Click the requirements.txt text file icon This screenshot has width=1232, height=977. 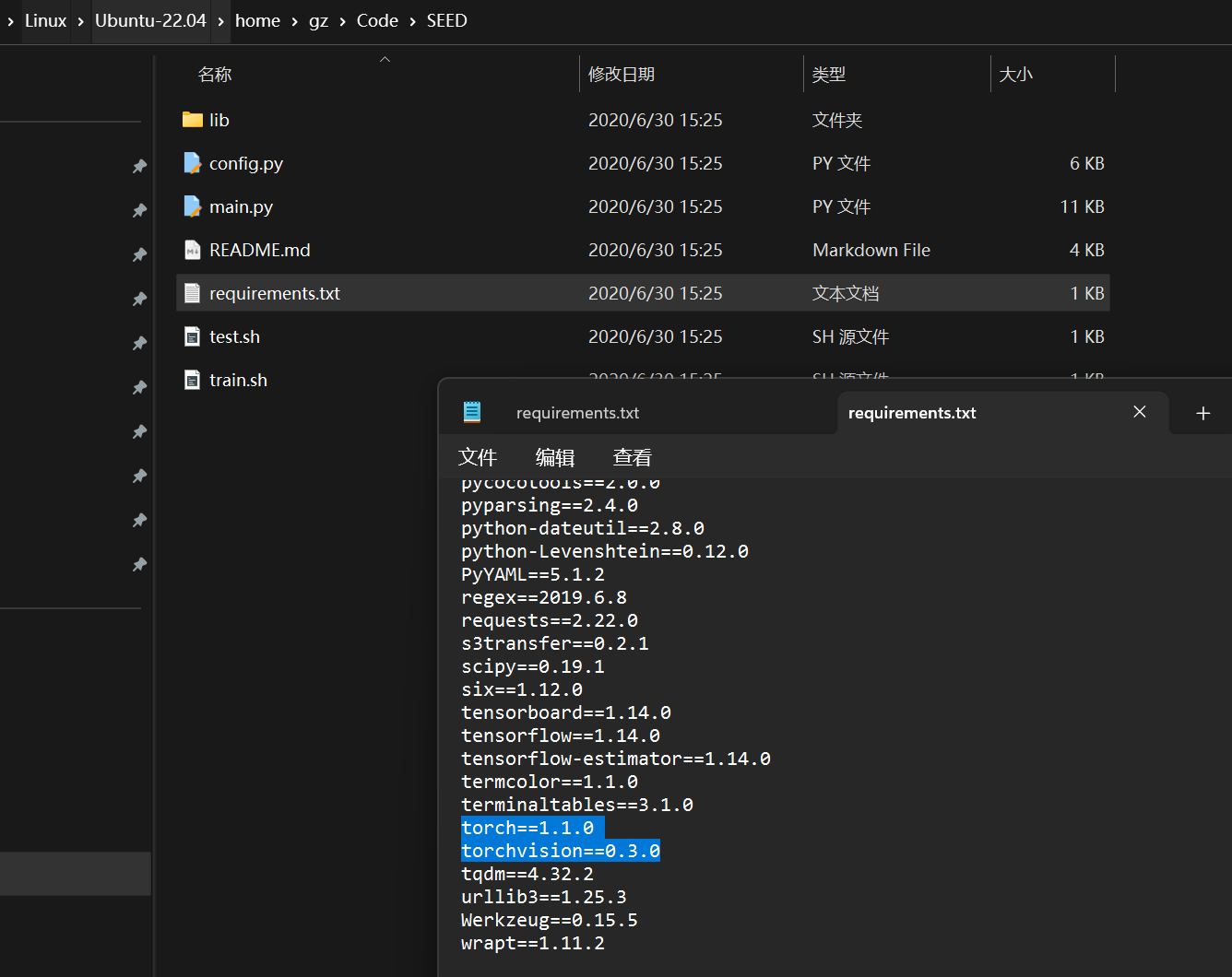[x=192, y=293]
